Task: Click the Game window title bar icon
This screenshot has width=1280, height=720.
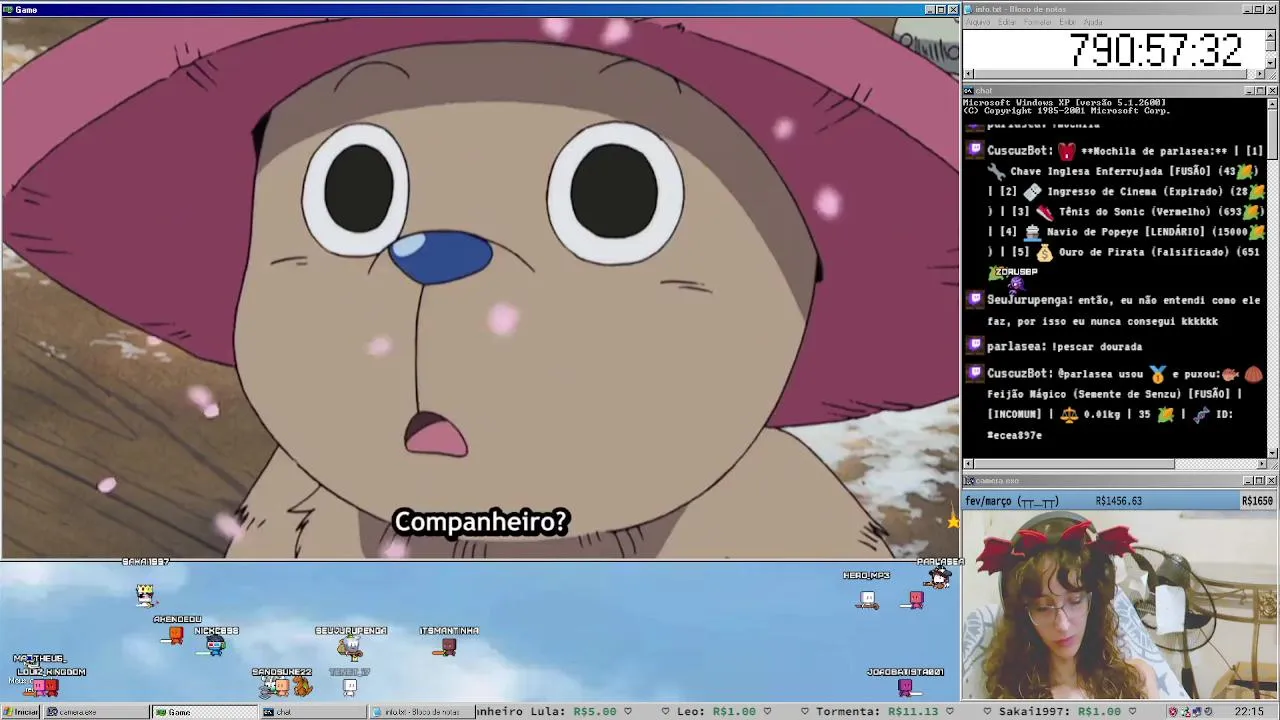Action: coord(7,9)
